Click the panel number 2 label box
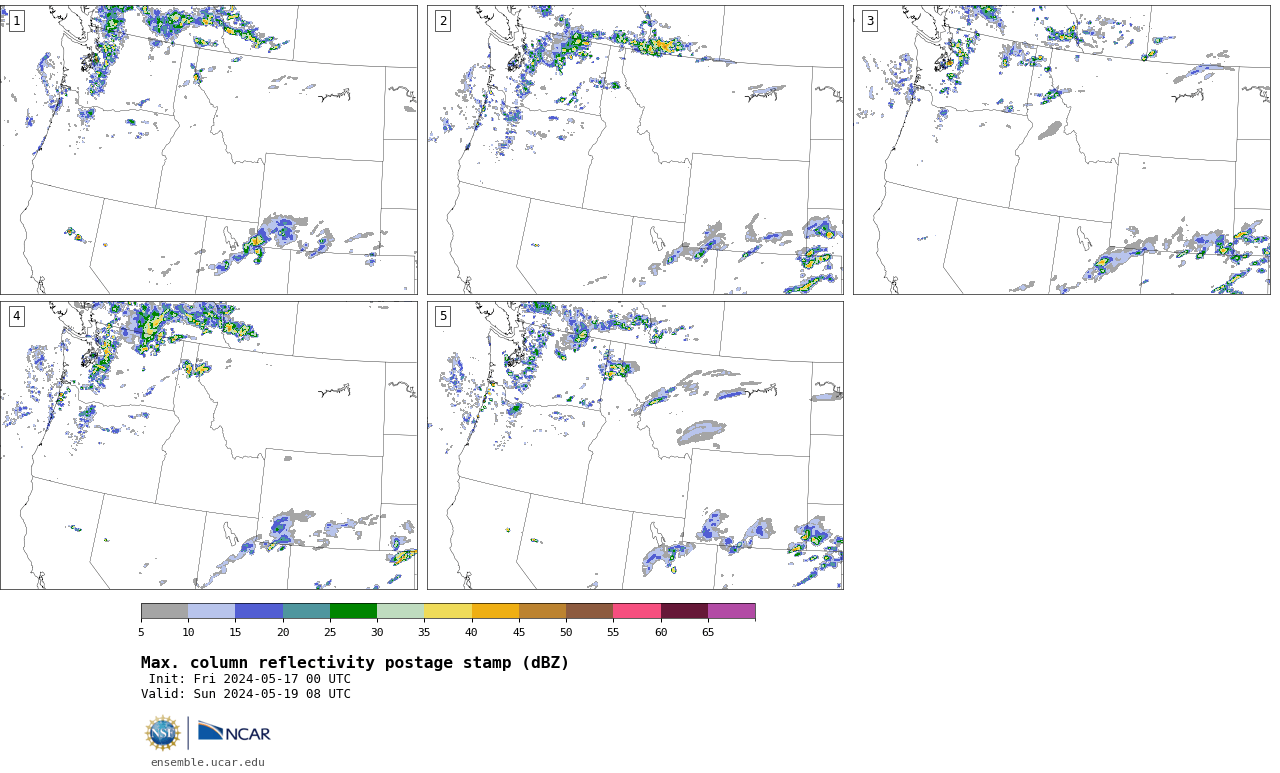This screenshot has width=1280, height=773. (x=443, y=21)
